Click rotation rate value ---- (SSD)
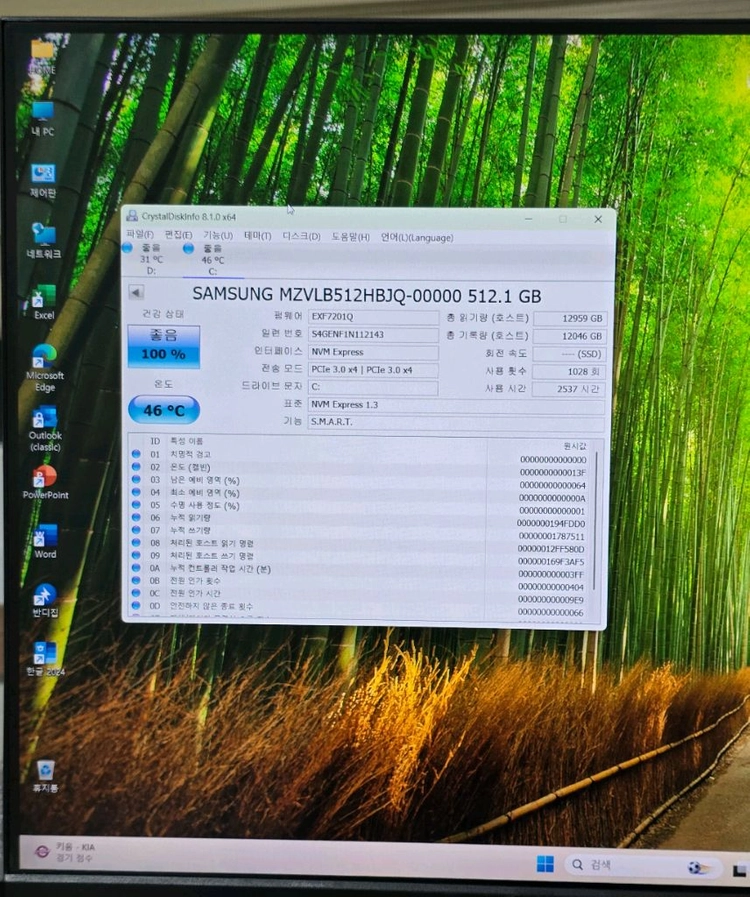The width and height of the screenshot is (750, 897). coord(569,354)
